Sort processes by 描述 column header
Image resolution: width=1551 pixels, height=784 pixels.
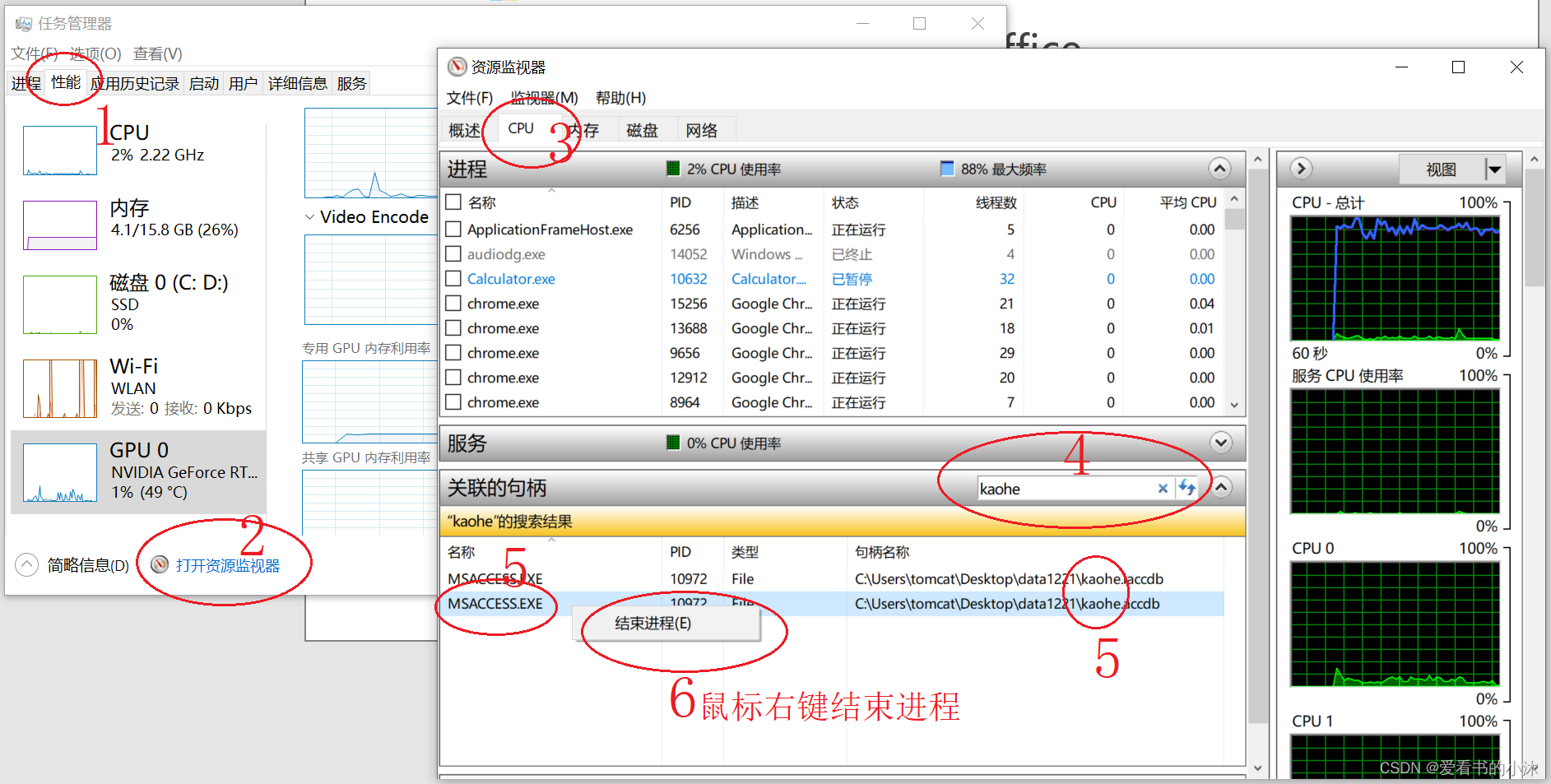(x=745, y=202)
